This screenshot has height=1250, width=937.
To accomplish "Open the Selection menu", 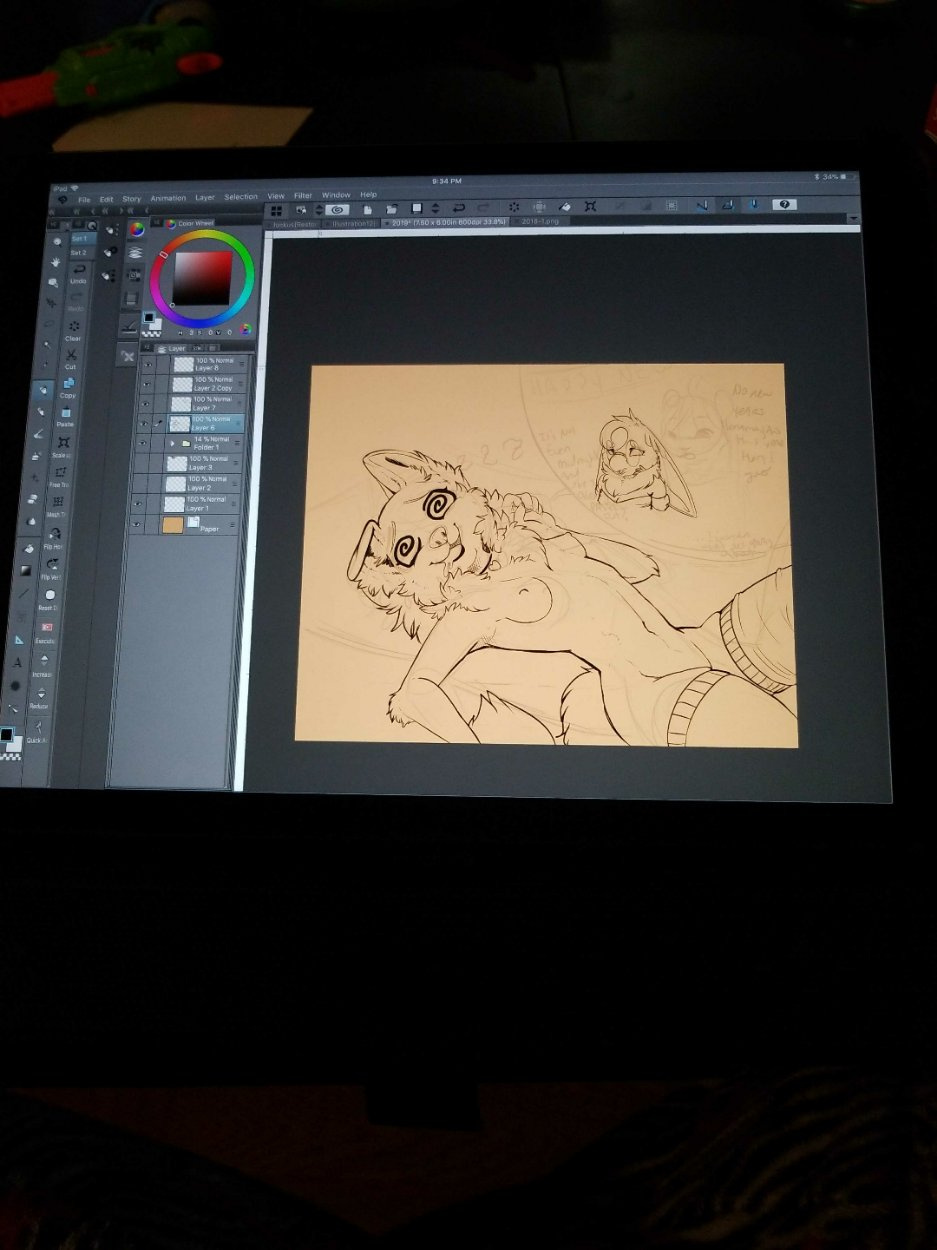I will tap(241, 197).
